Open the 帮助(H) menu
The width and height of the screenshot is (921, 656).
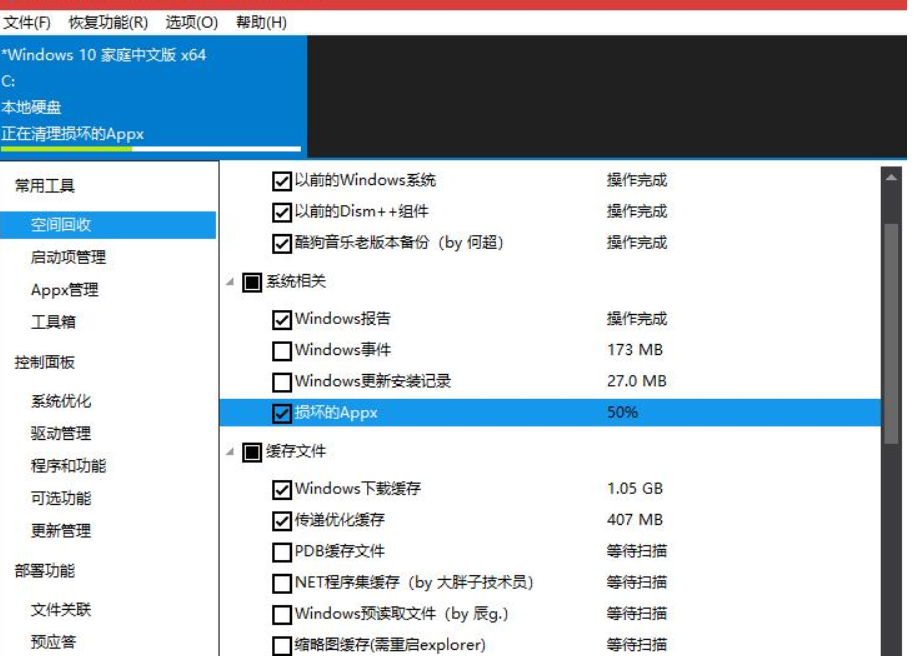261,22
